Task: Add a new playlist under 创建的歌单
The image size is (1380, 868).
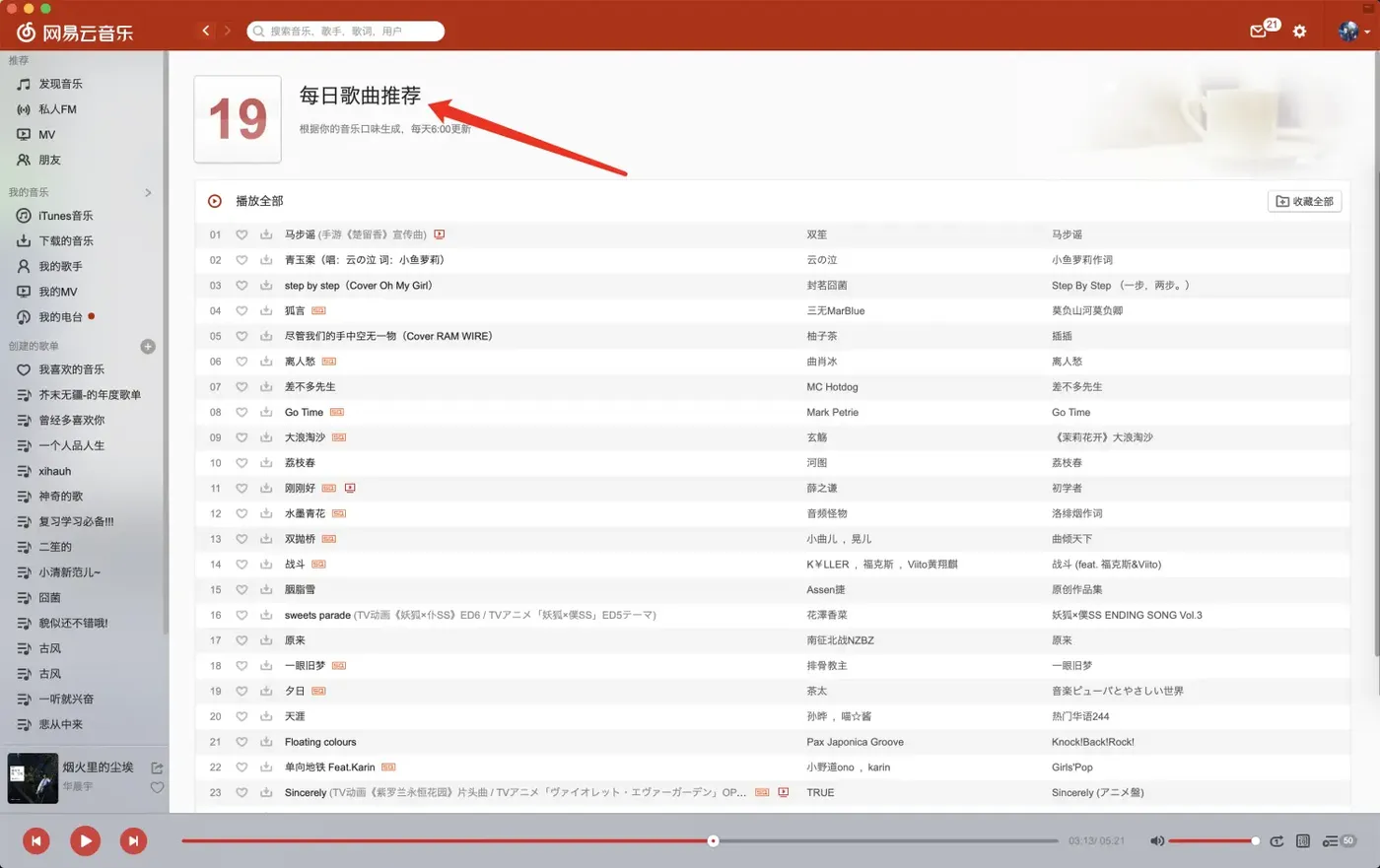Action: click(148, 346)
